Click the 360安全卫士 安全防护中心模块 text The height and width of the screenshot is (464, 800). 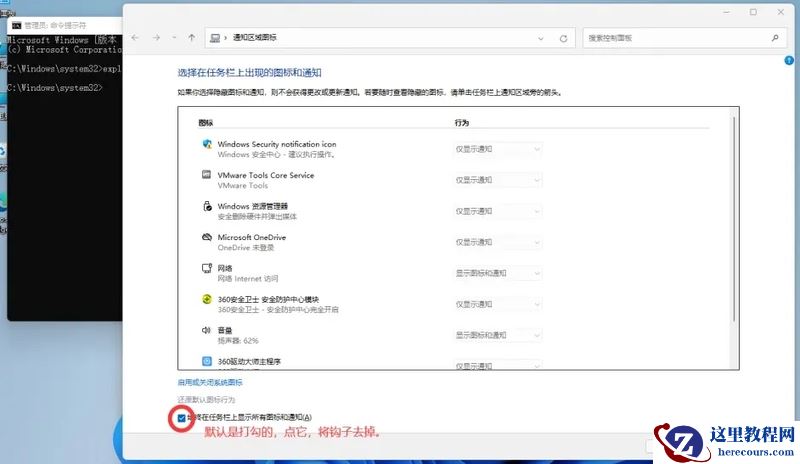click(268, 299)
